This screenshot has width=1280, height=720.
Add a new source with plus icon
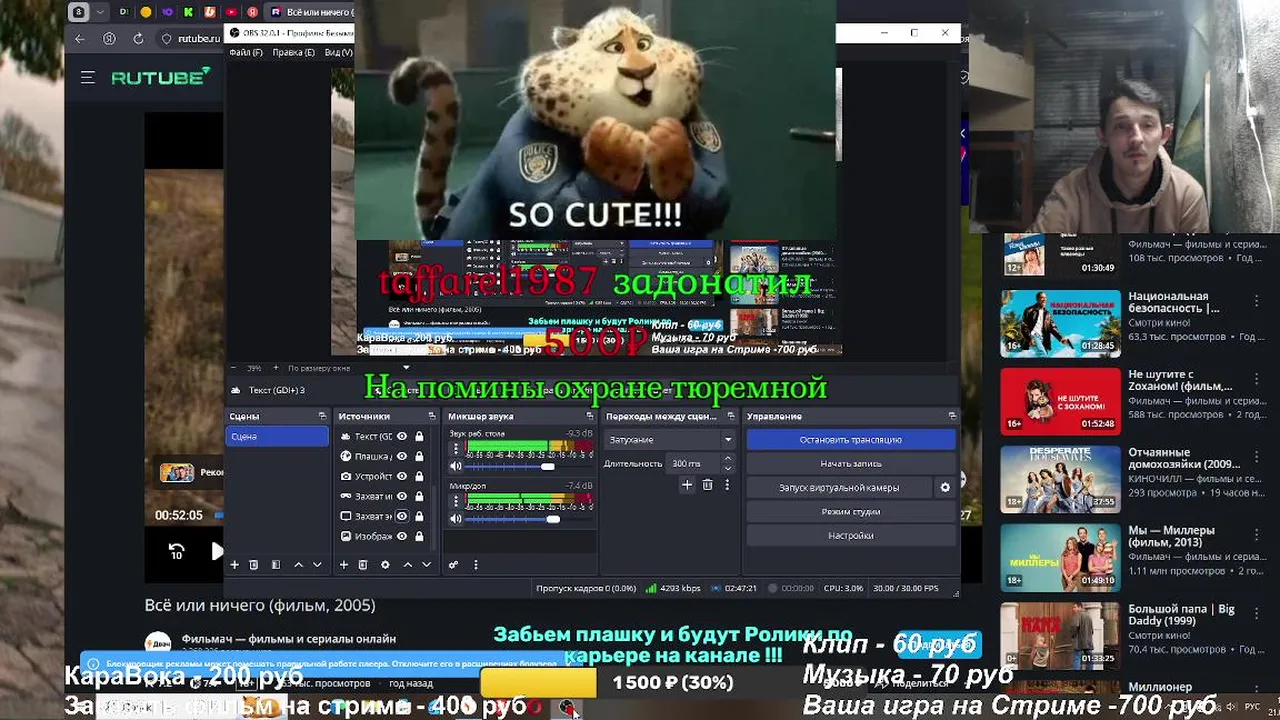[344, 565]
